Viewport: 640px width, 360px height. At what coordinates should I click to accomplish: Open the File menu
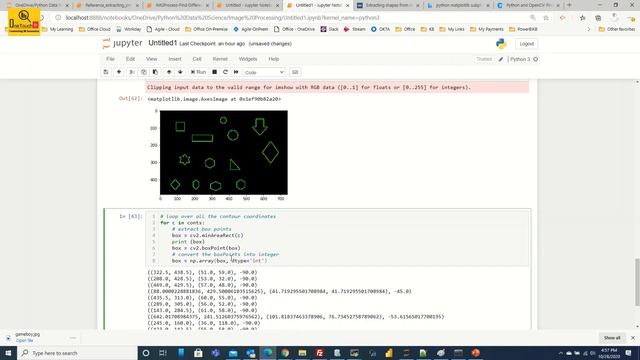(110, 59)
